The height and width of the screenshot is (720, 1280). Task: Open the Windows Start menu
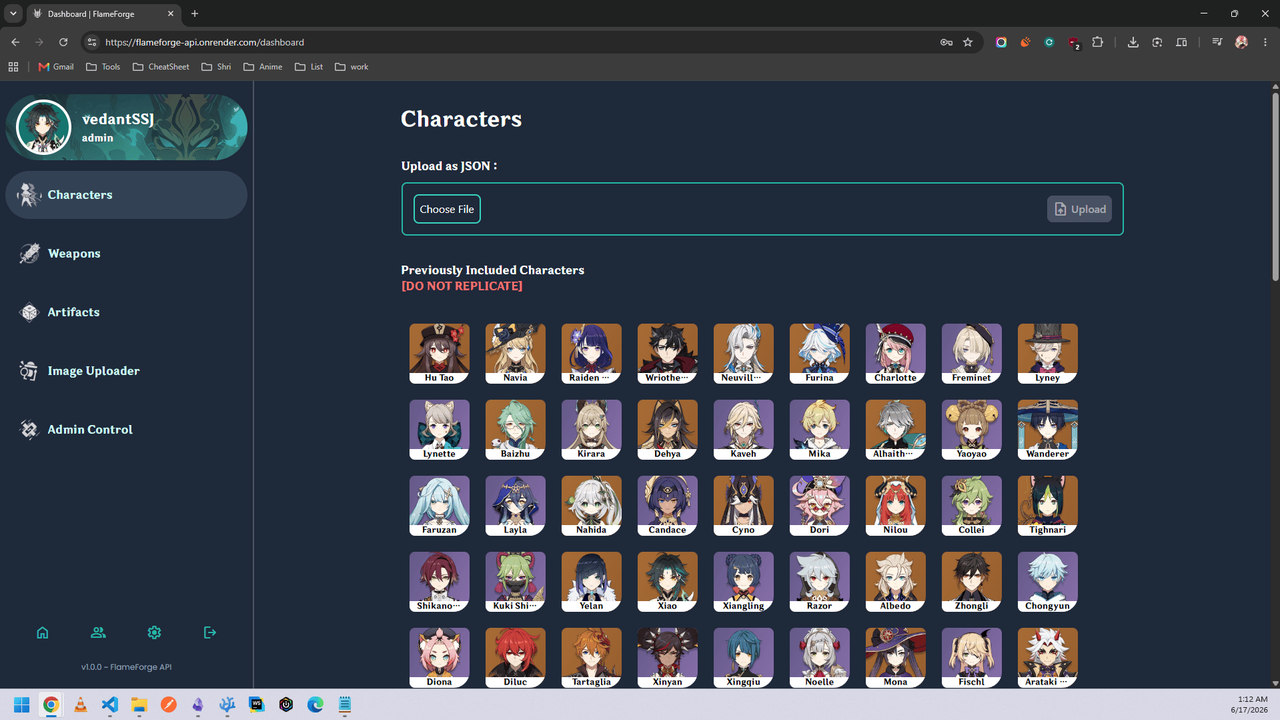click(21, 705)
